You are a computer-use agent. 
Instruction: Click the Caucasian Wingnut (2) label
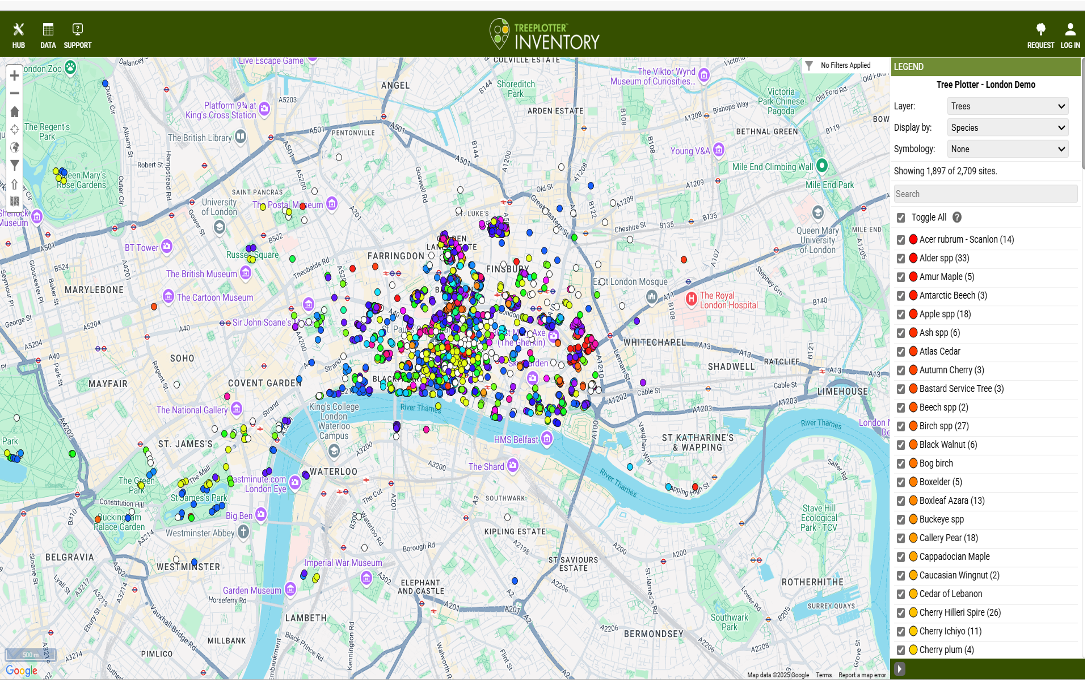point(959,575)
